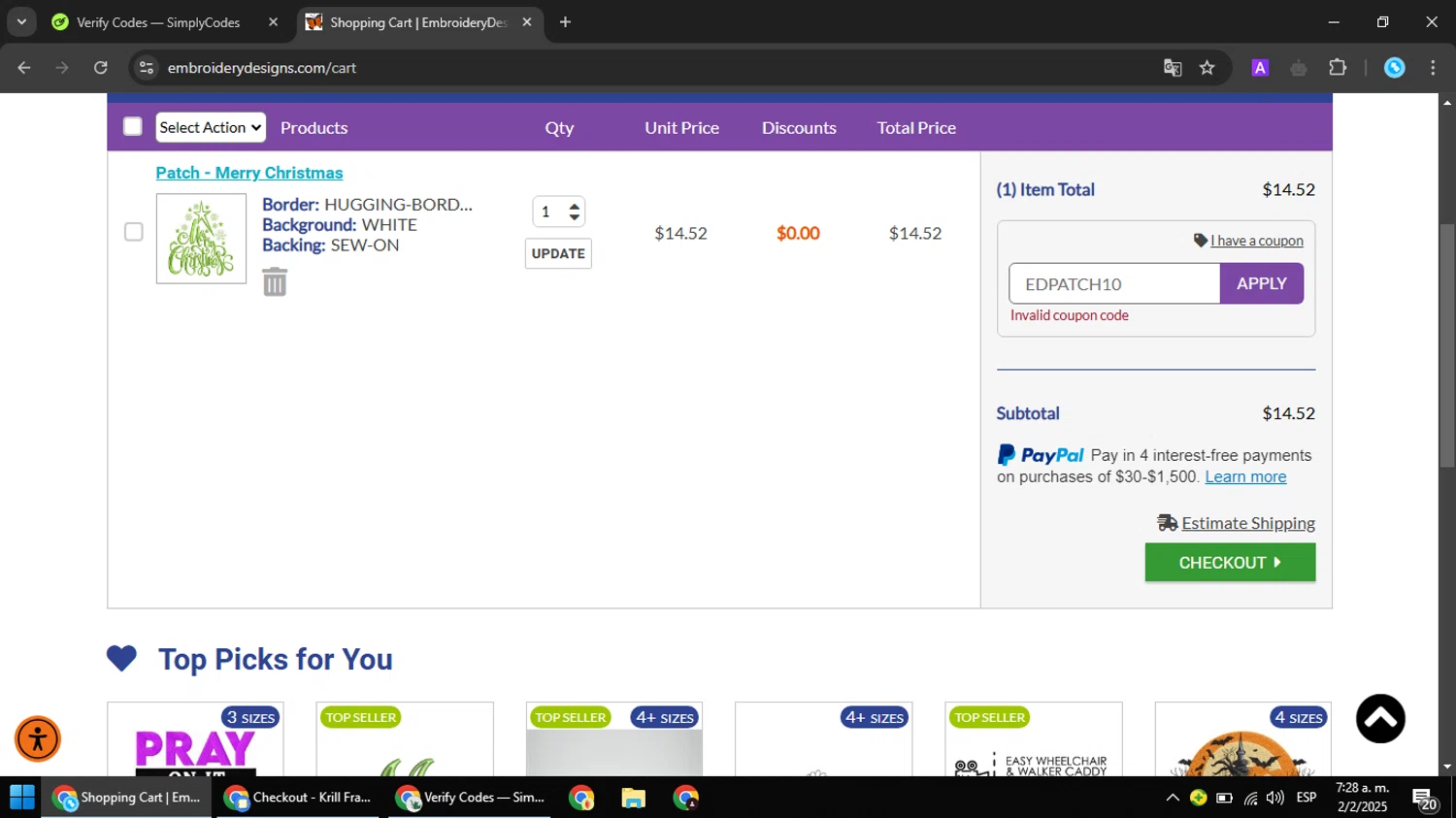1456x818 pixels.
Task: Open the Chrome three-dot menu
Action: click(1433, 68)
